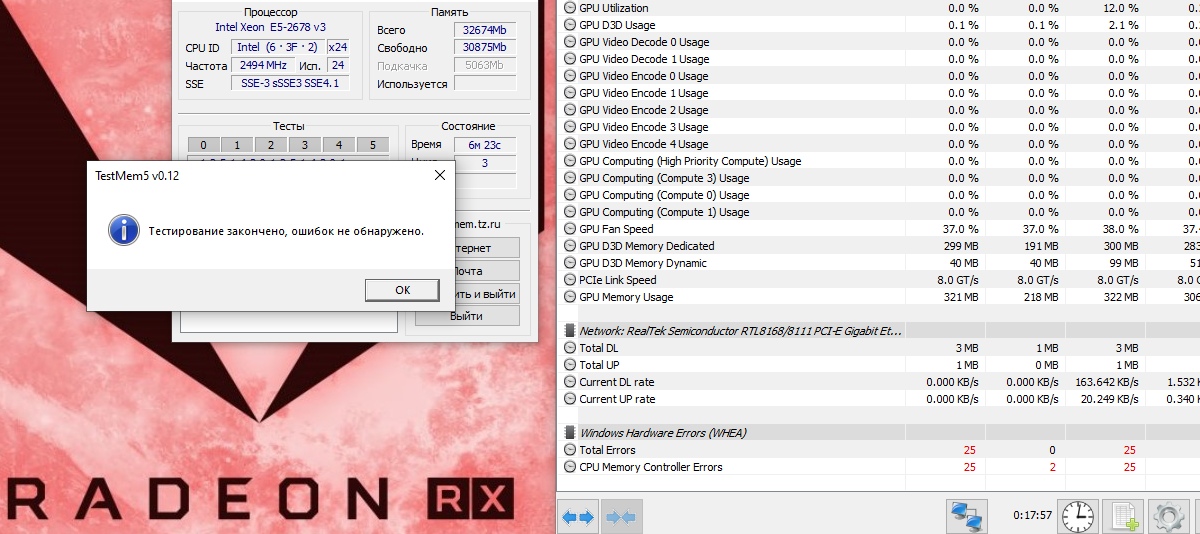Select the GPU Computing (Compute 3) Usage row
1200x534 pixels.
coord(878,178)
